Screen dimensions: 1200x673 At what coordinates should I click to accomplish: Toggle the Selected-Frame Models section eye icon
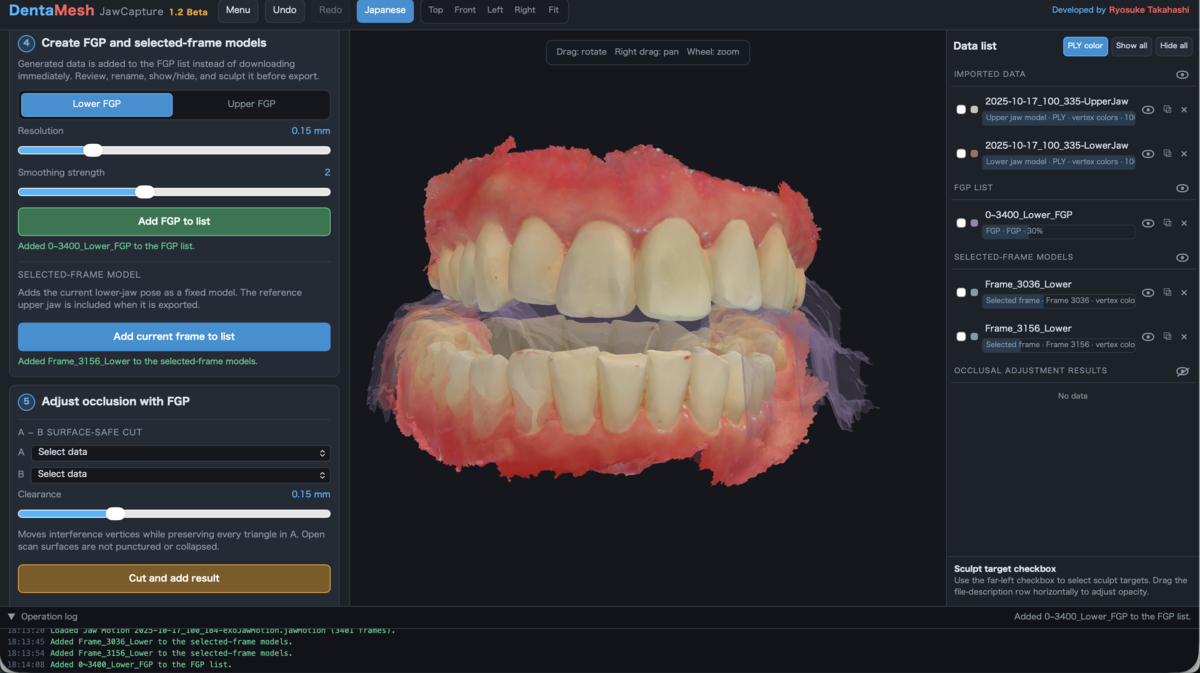click(x=1183, y=258)
